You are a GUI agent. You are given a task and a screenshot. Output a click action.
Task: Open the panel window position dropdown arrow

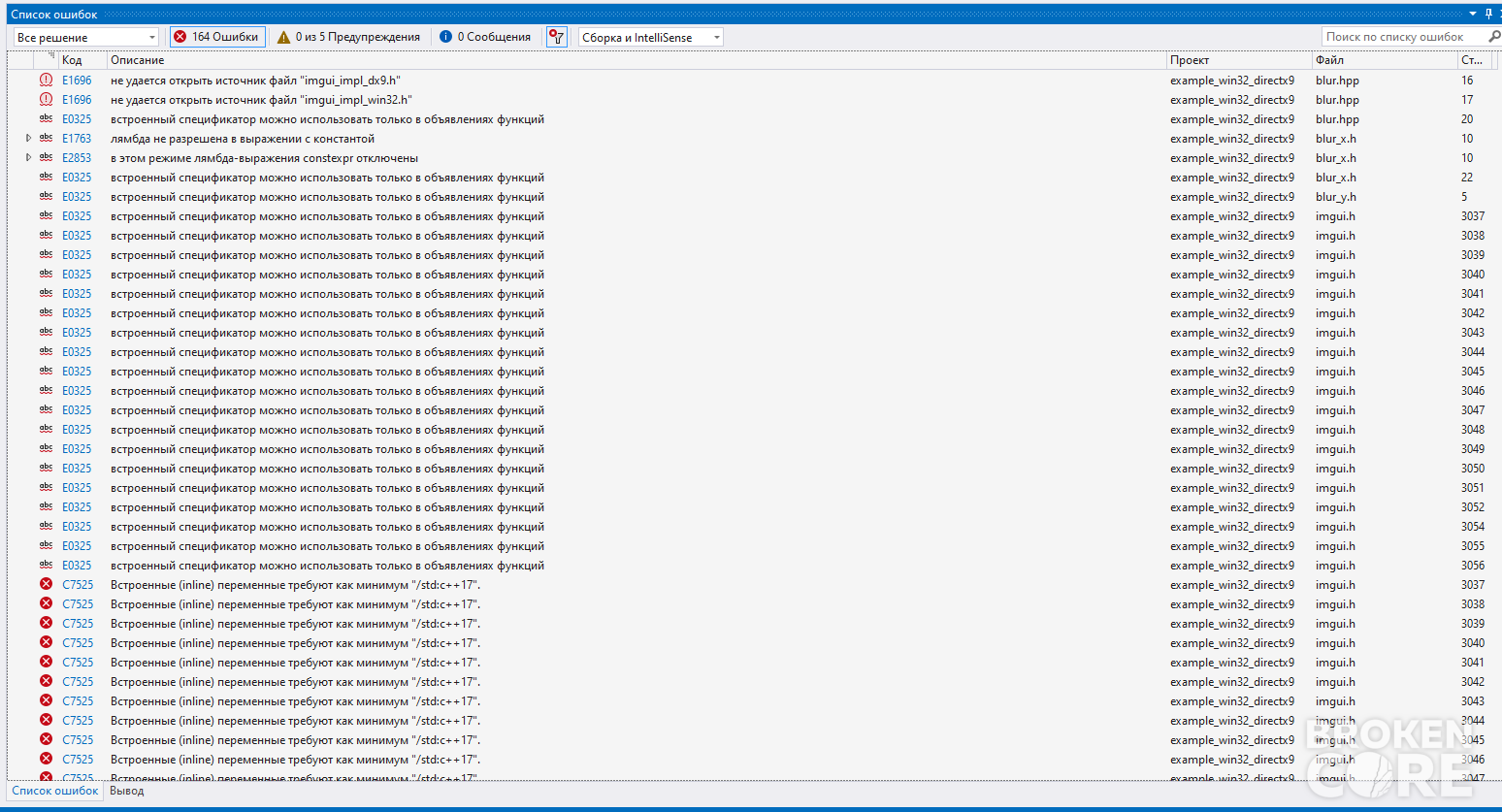point(1472,14)
